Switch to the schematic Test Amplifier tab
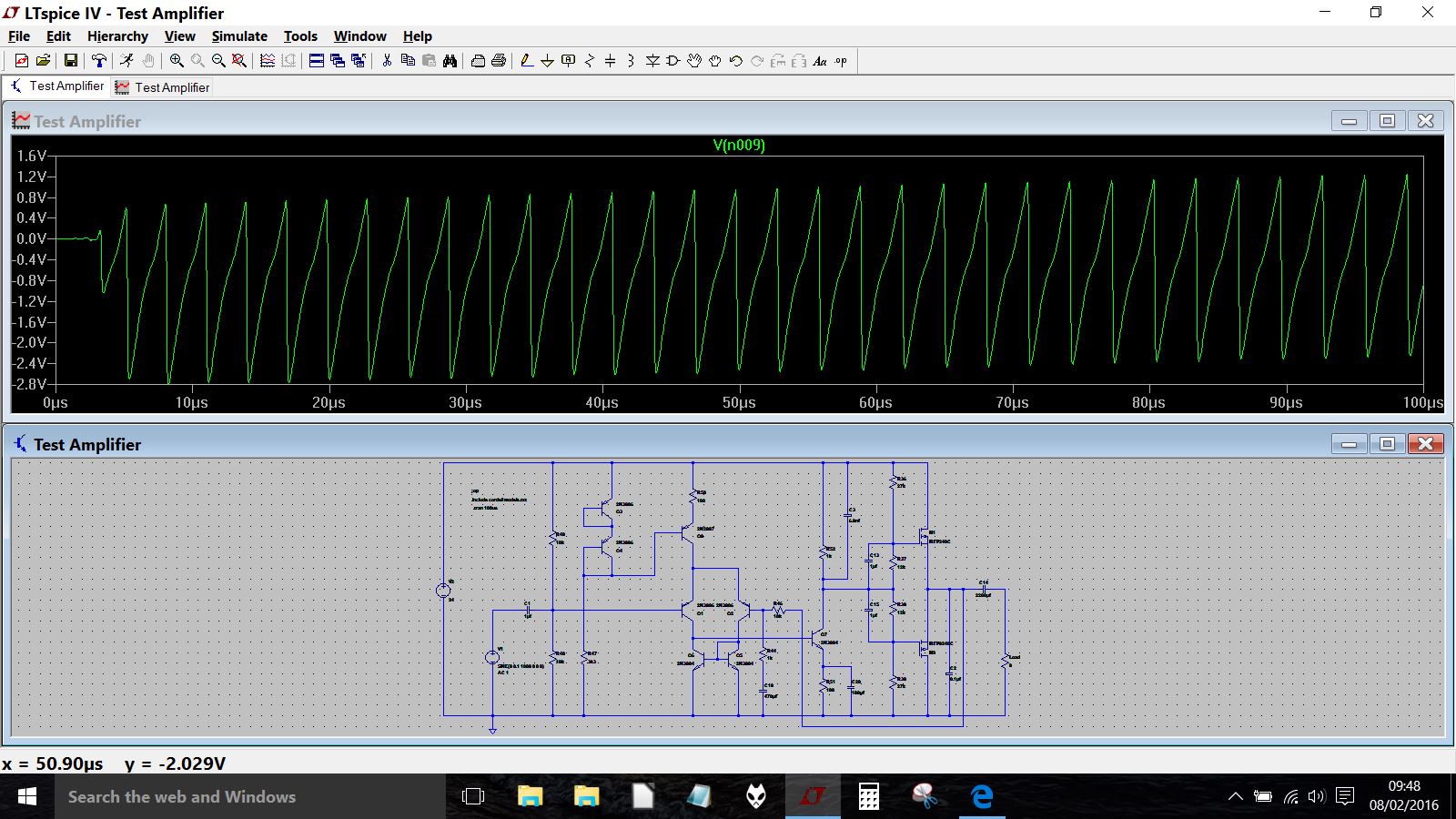This screenshot has height=819, width=1456. coord(56,86)
